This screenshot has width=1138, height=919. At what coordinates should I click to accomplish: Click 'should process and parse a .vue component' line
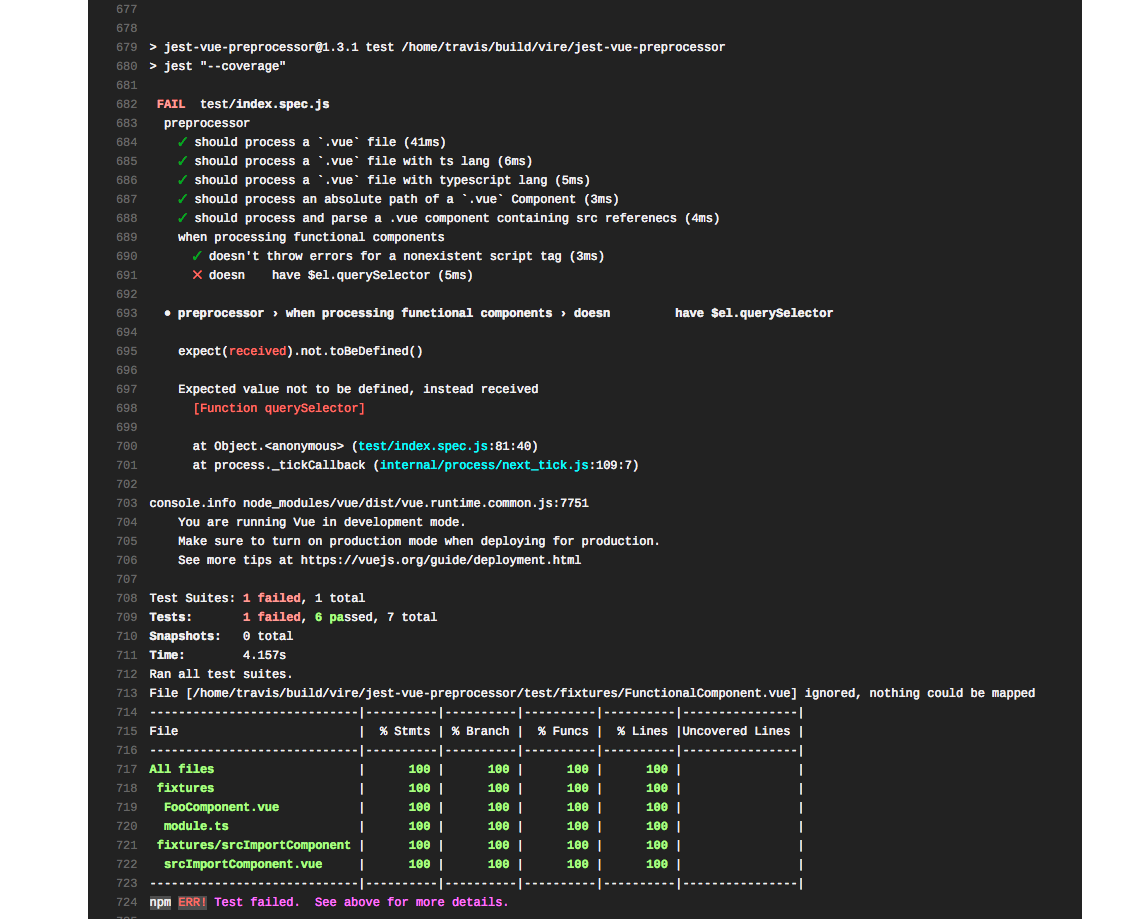coord(457,218)
